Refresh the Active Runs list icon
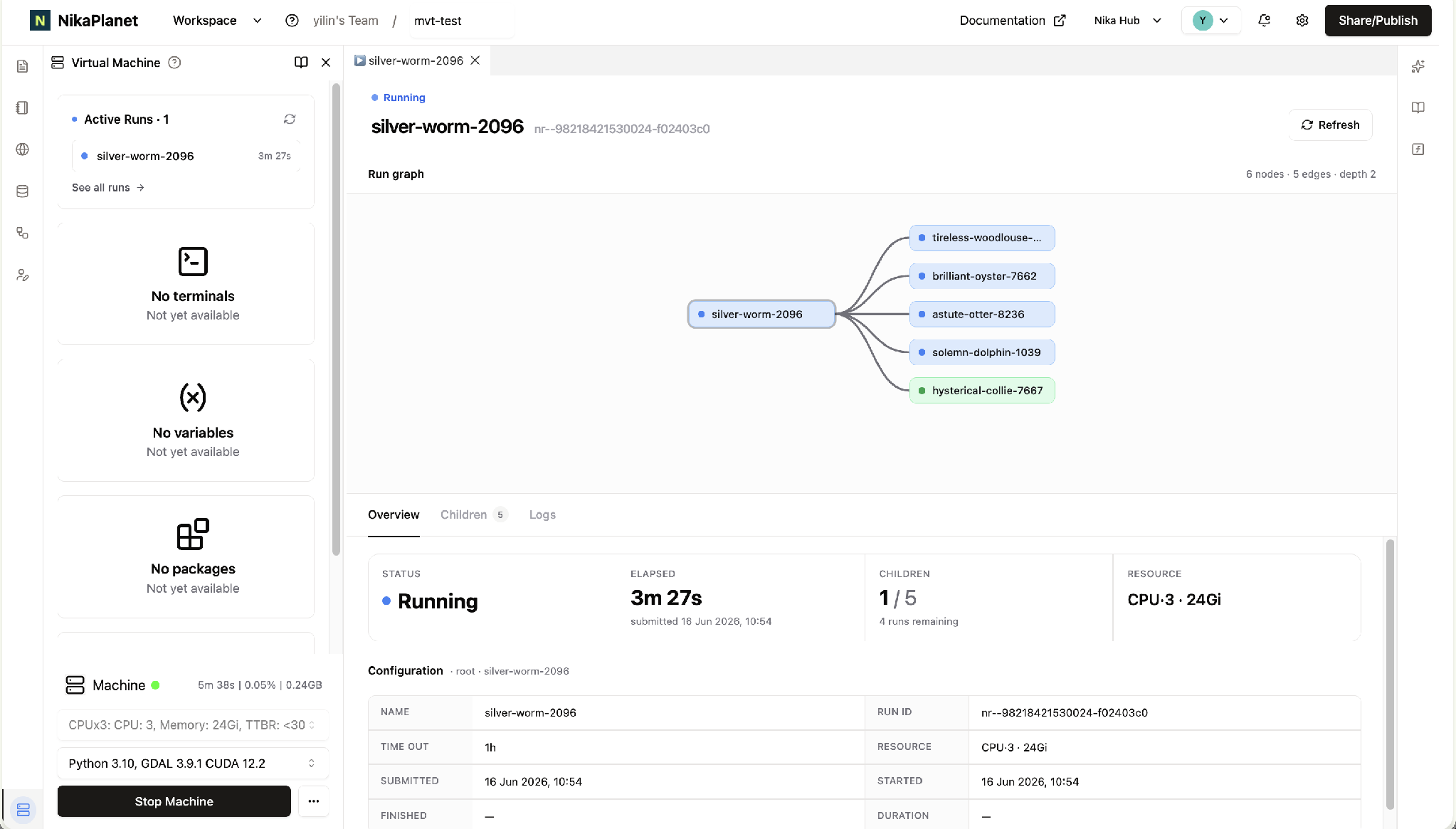 (x=290, y=119)
